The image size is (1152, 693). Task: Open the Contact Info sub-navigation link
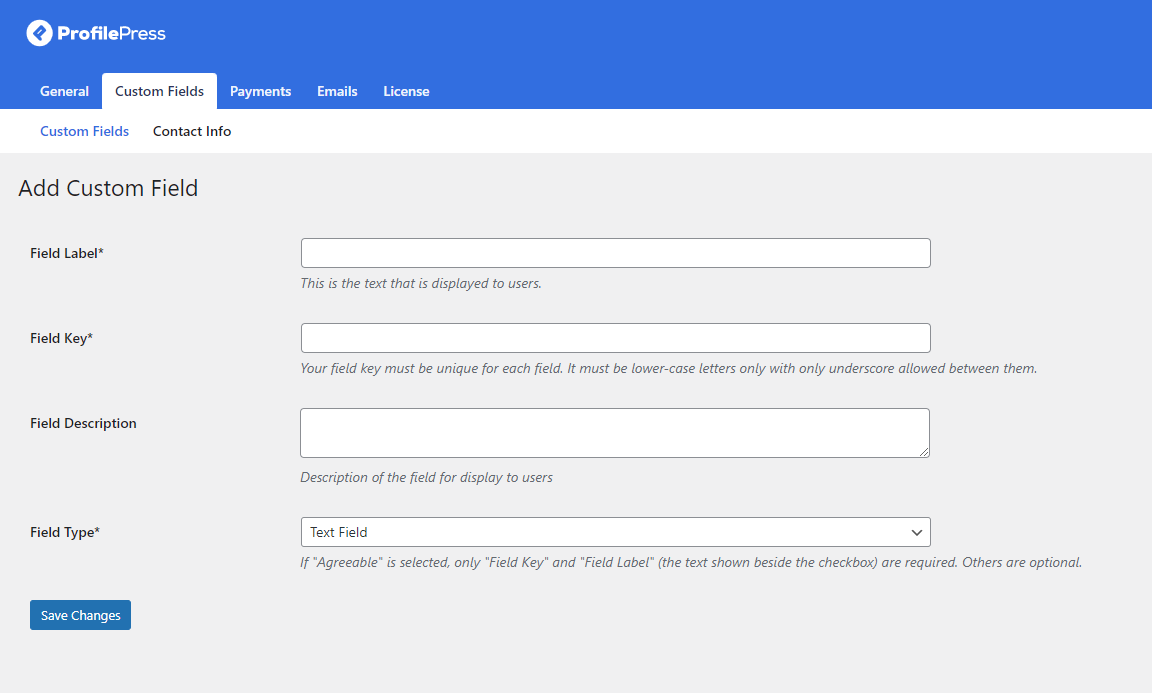point(192,131)
